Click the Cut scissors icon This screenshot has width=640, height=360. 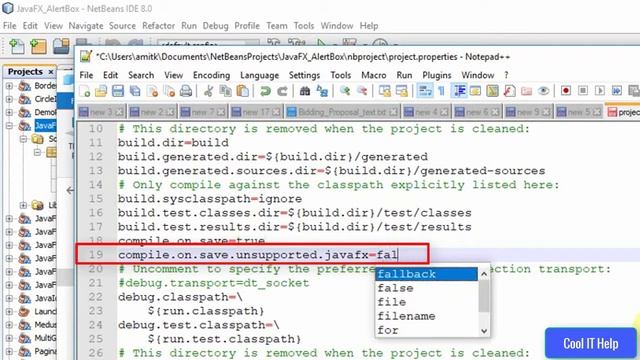tap(208, 91)
